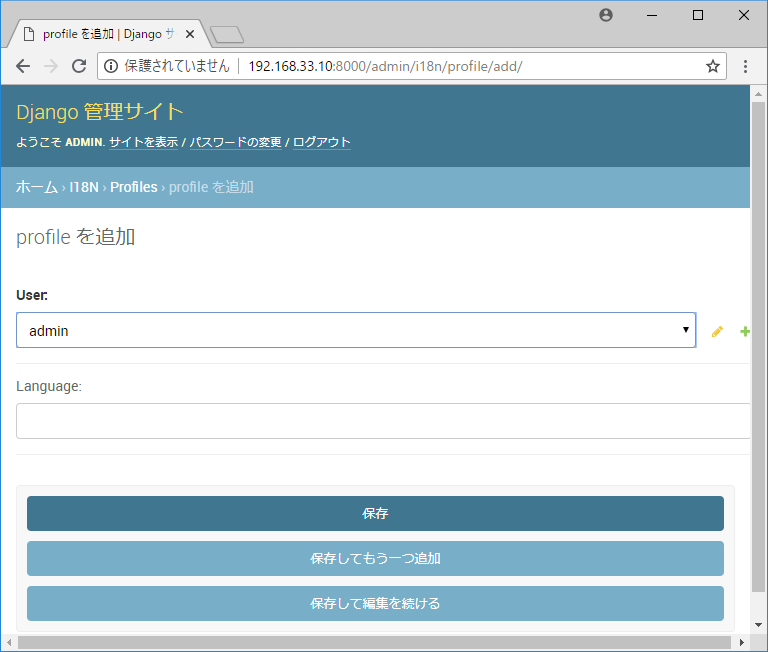Open Chrome three-dot menu
Image resolution: width=768 pixels, height=652 pixels.
click(745, 66)
